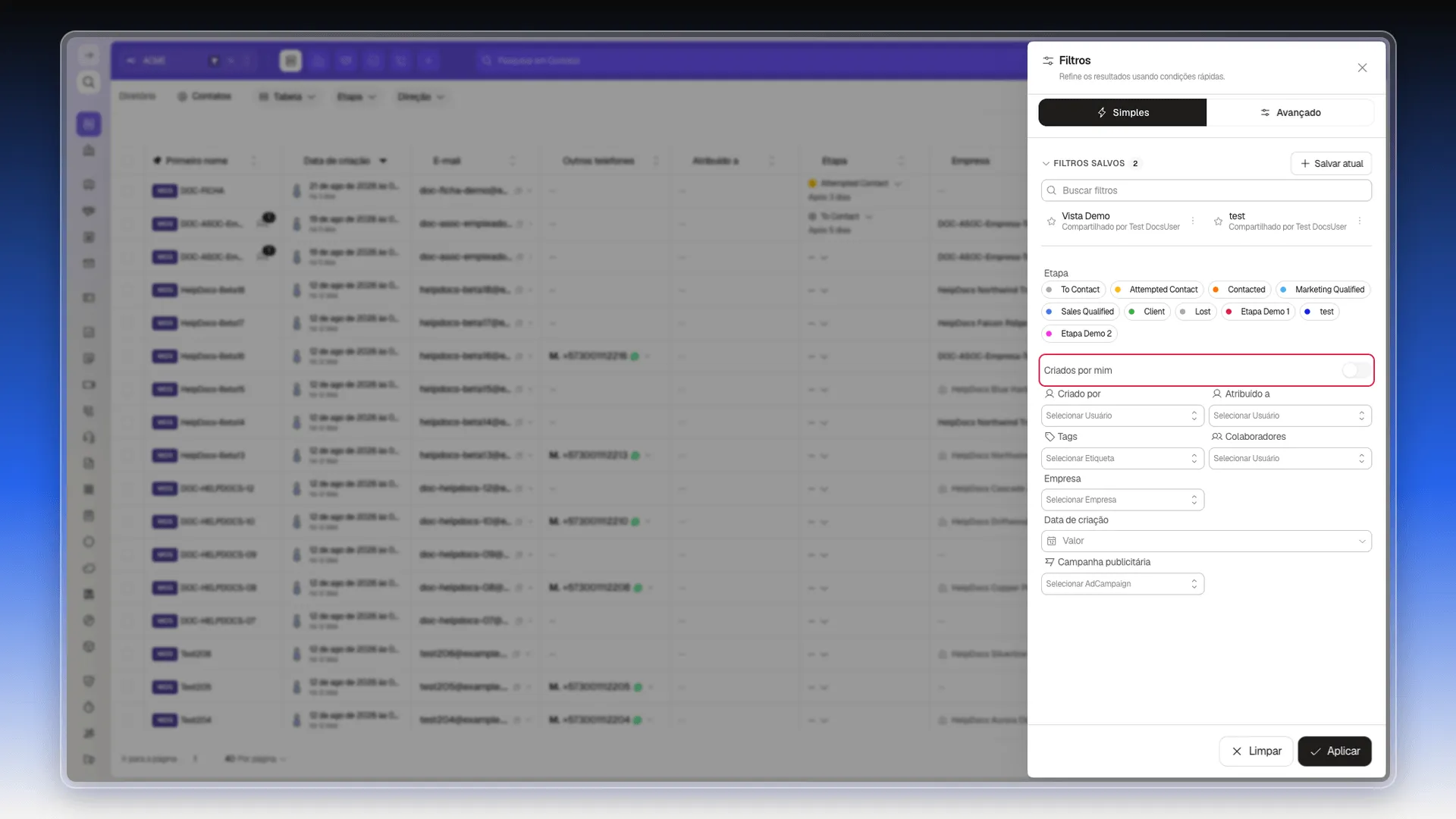Click the highlighted table icon in top bar
The image size is (1456, 819).
(x=290, y=61)
